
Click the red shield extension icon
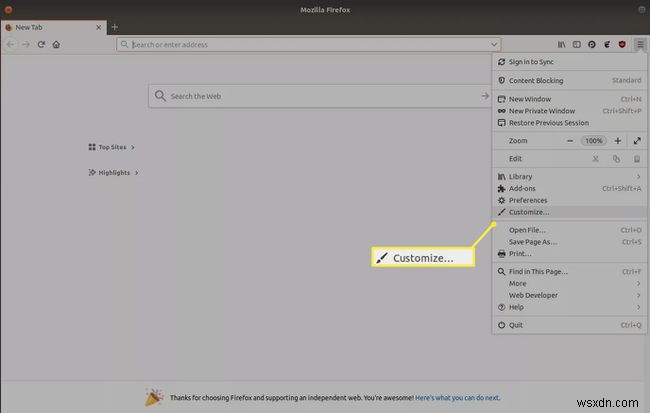point(622,44)
